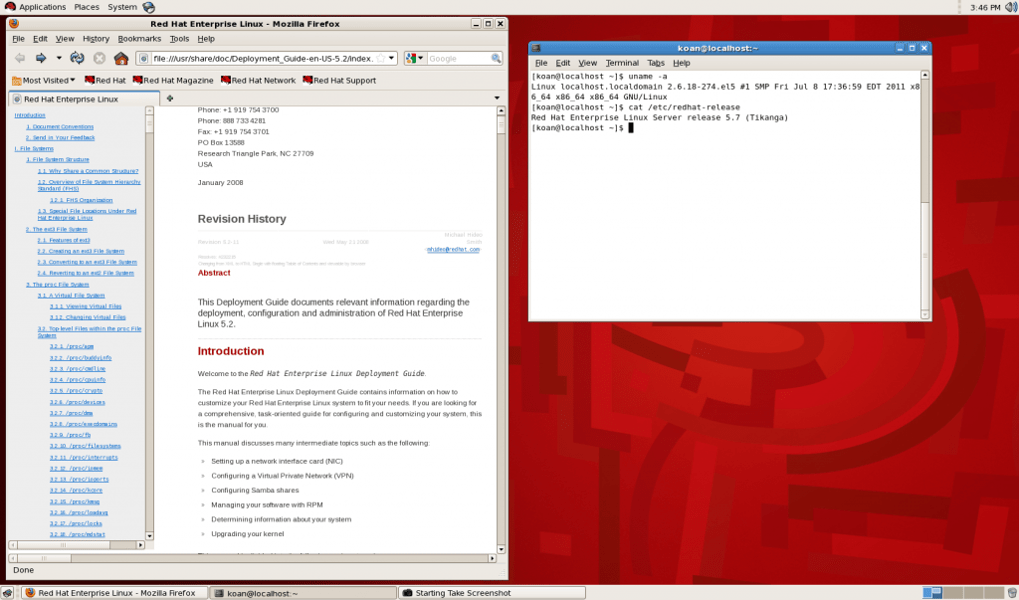The height and width of the screenshot is (600, 1019).
Task: Click the contents sidebar vertical scrollbar
Action: (x=149, y=323)
